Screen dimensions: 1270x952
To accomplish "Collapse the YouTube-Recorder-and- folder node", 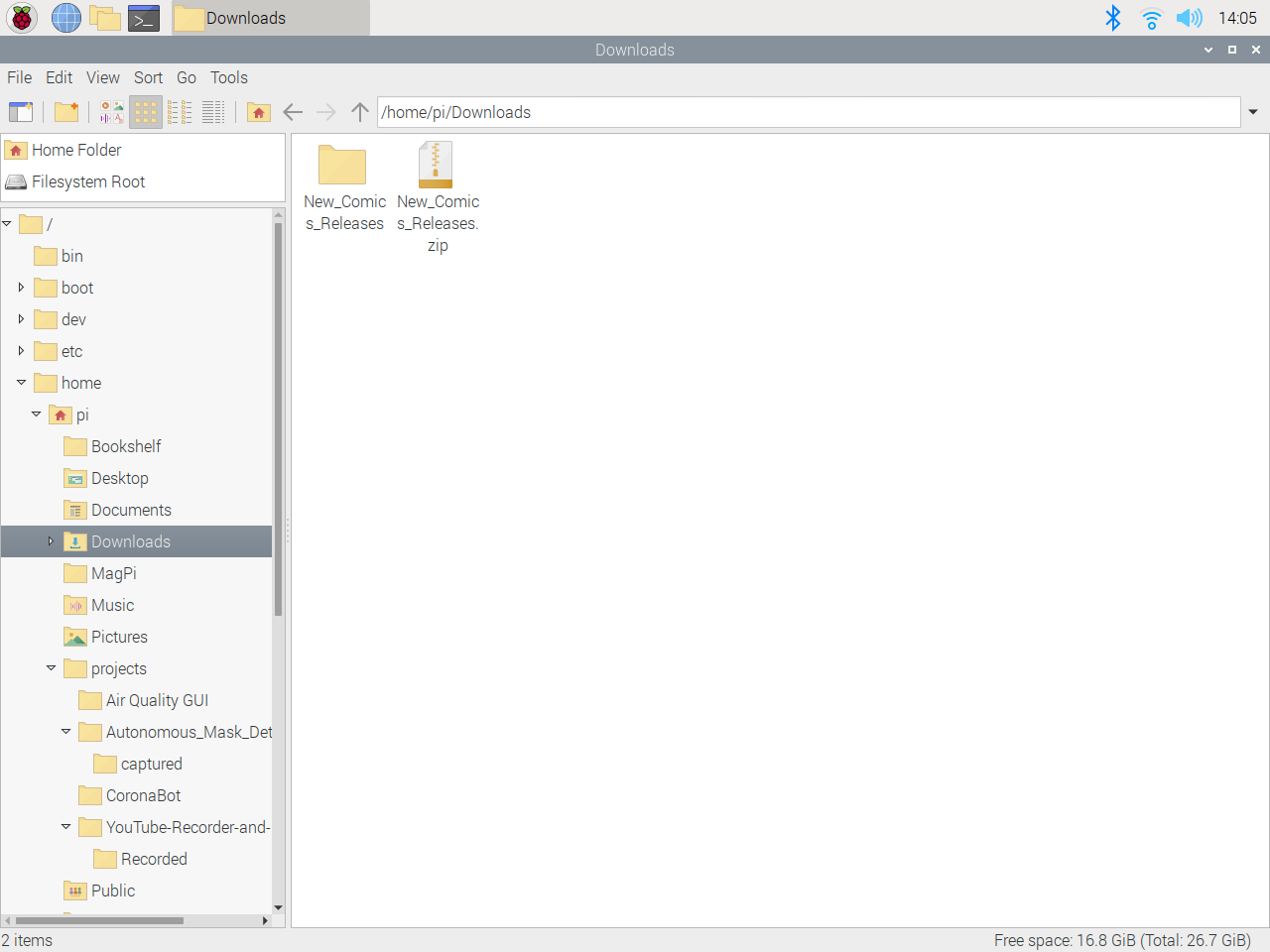I will [x=65, y=827].
